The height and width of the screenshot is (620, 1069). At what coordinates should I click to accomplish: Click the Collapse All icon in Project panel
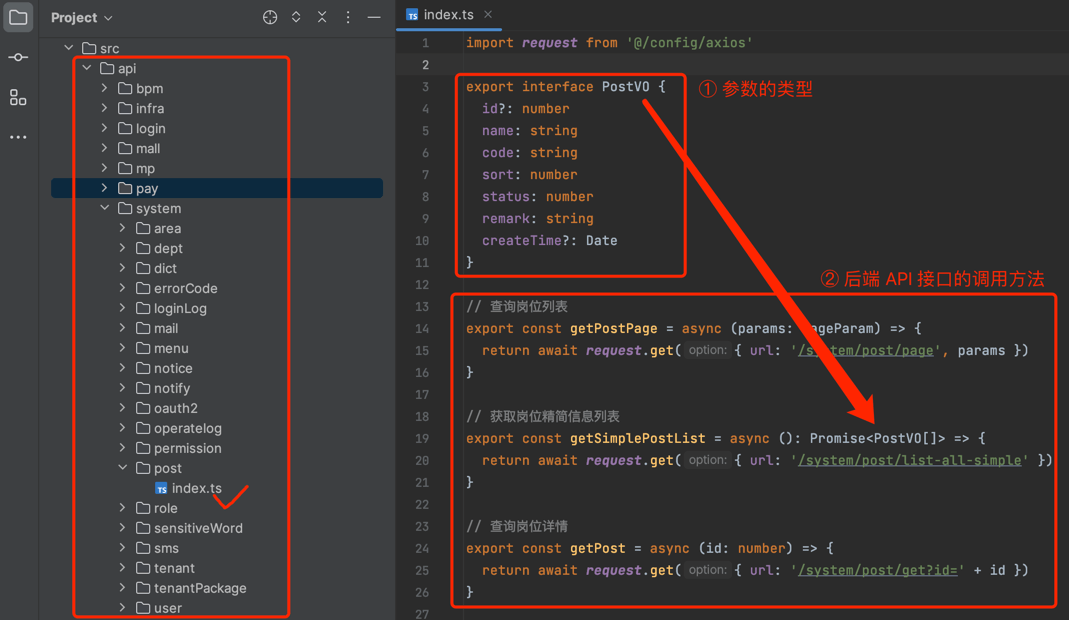[322, 17]
